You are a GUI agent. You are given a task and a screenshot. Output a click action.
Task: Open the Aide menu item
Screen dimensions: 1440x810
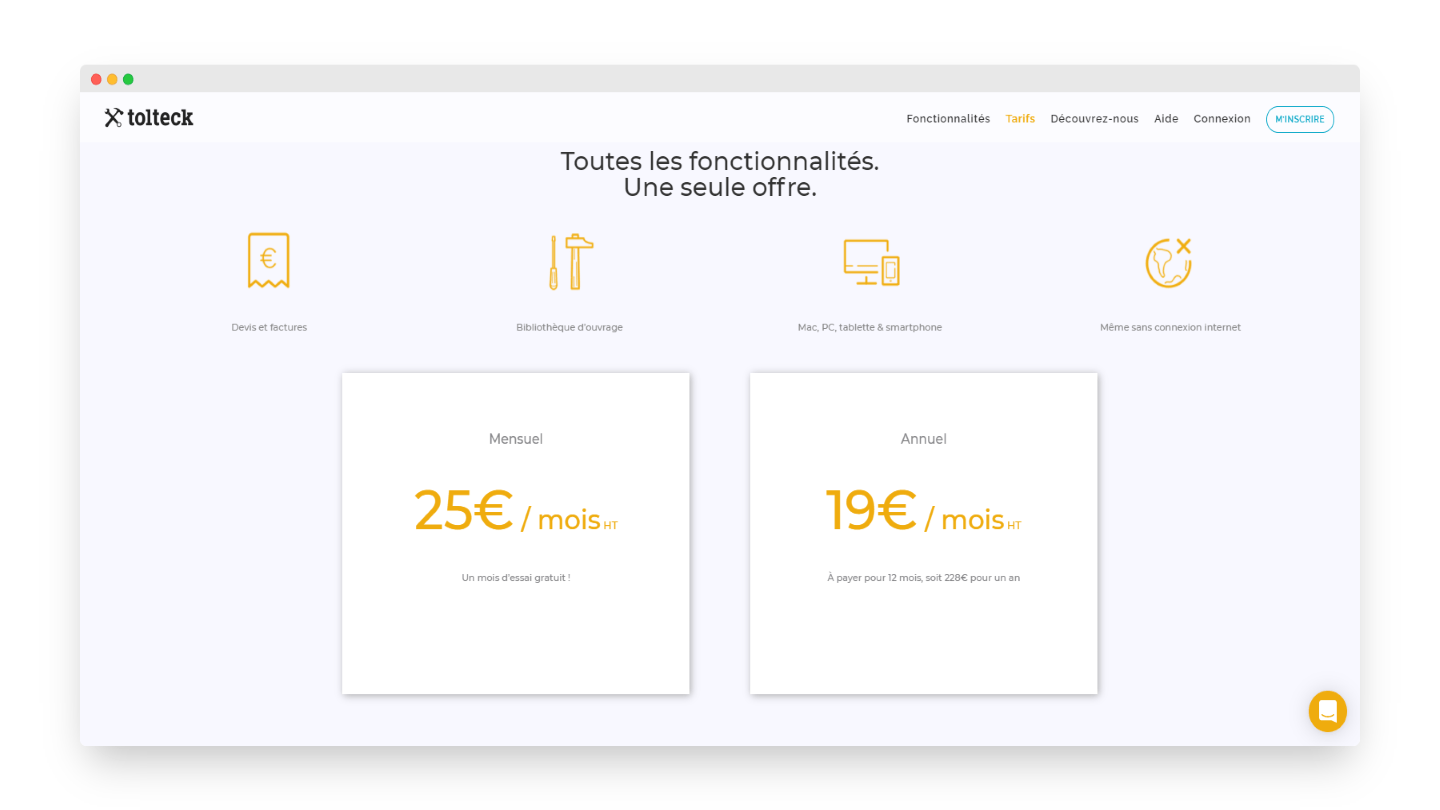point(1166,119)
